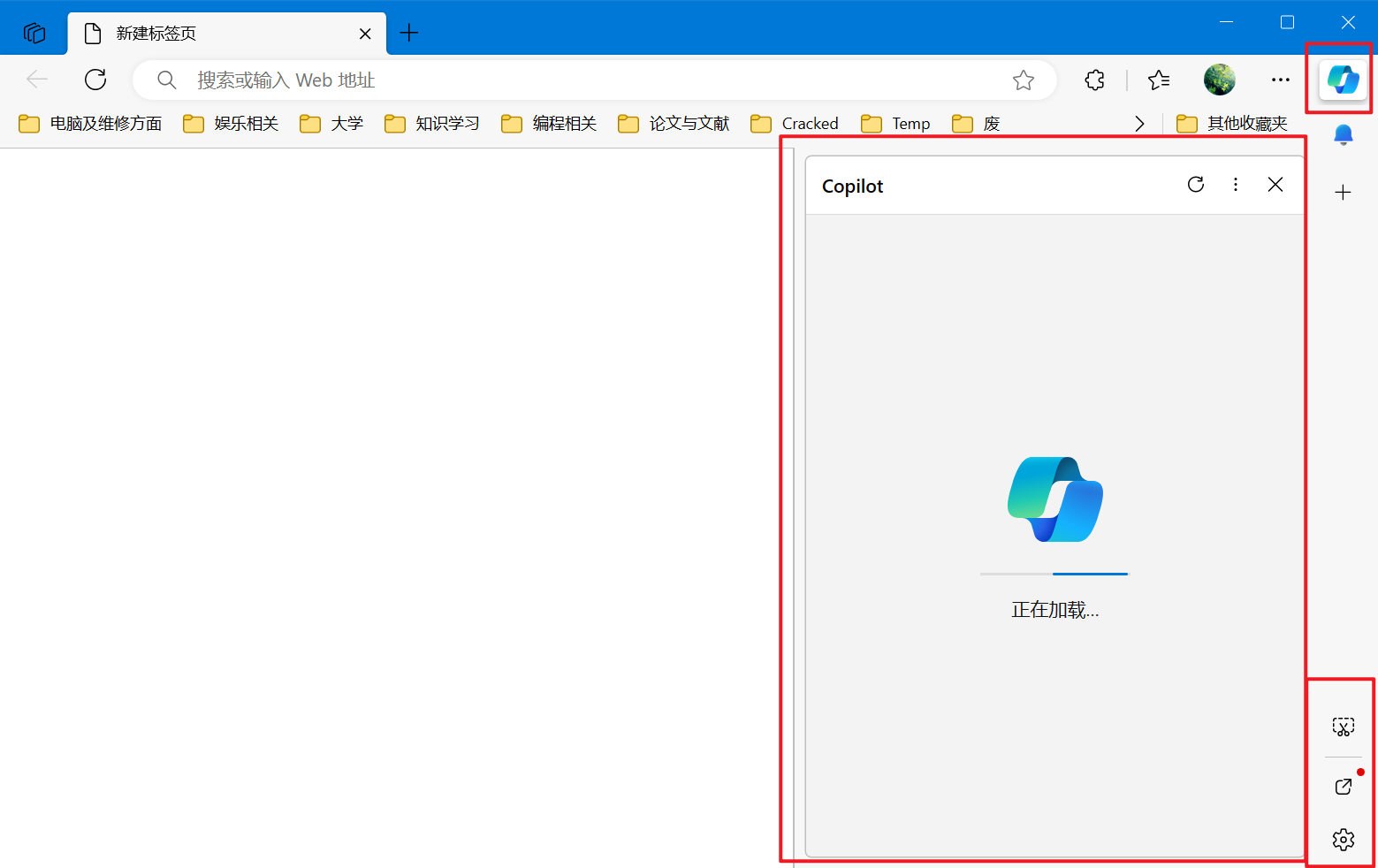Open a new tab with plus button

[x=408, y=34]
